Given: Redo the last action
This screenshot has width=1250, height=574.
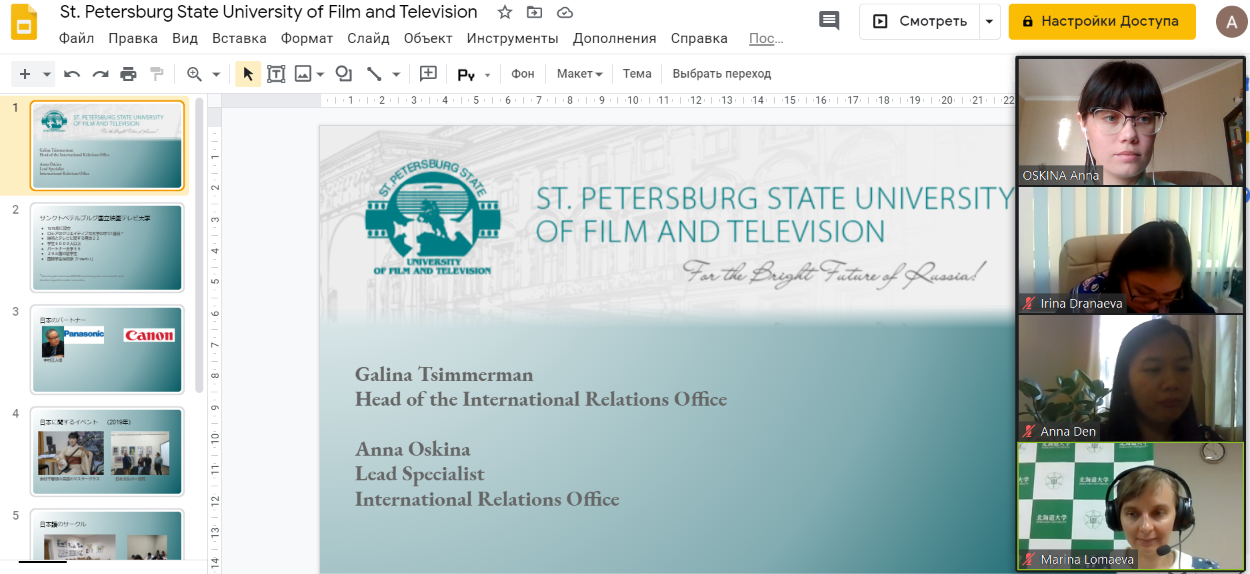Looking at the screenshot, I should (x=100, y=74).
